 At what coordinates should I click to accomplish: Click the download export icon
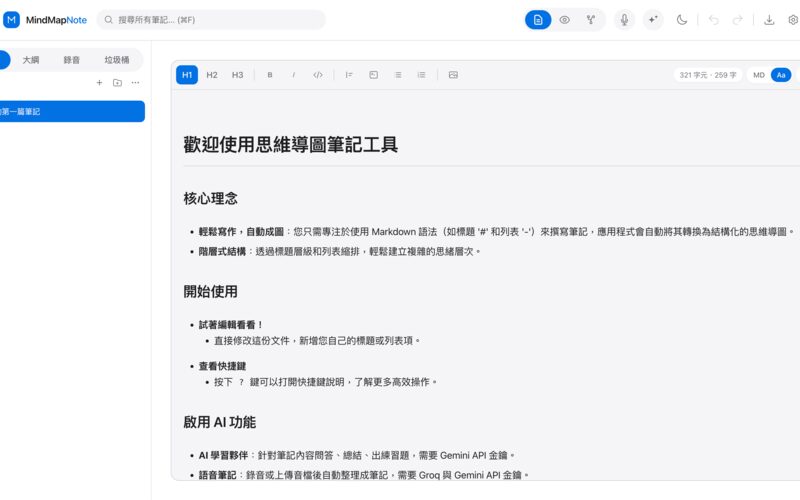(x=769, y=20)
